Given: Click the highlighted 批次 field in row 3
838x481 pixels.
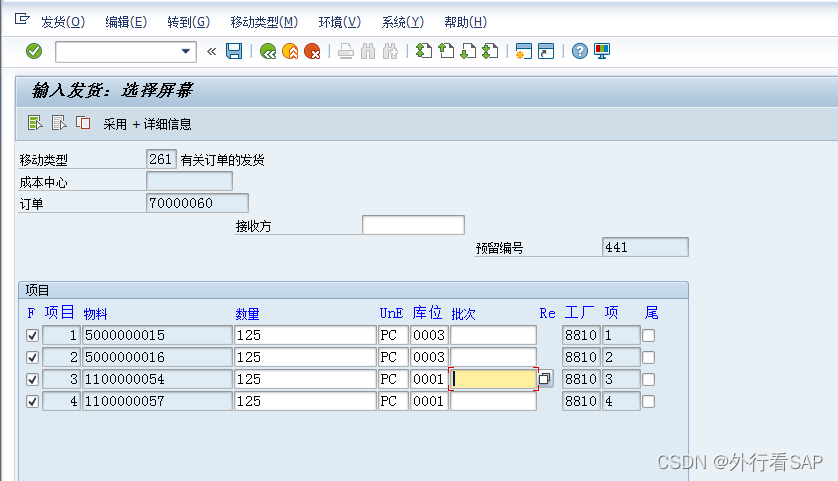Looking at the screenshot, I should 493,379.
